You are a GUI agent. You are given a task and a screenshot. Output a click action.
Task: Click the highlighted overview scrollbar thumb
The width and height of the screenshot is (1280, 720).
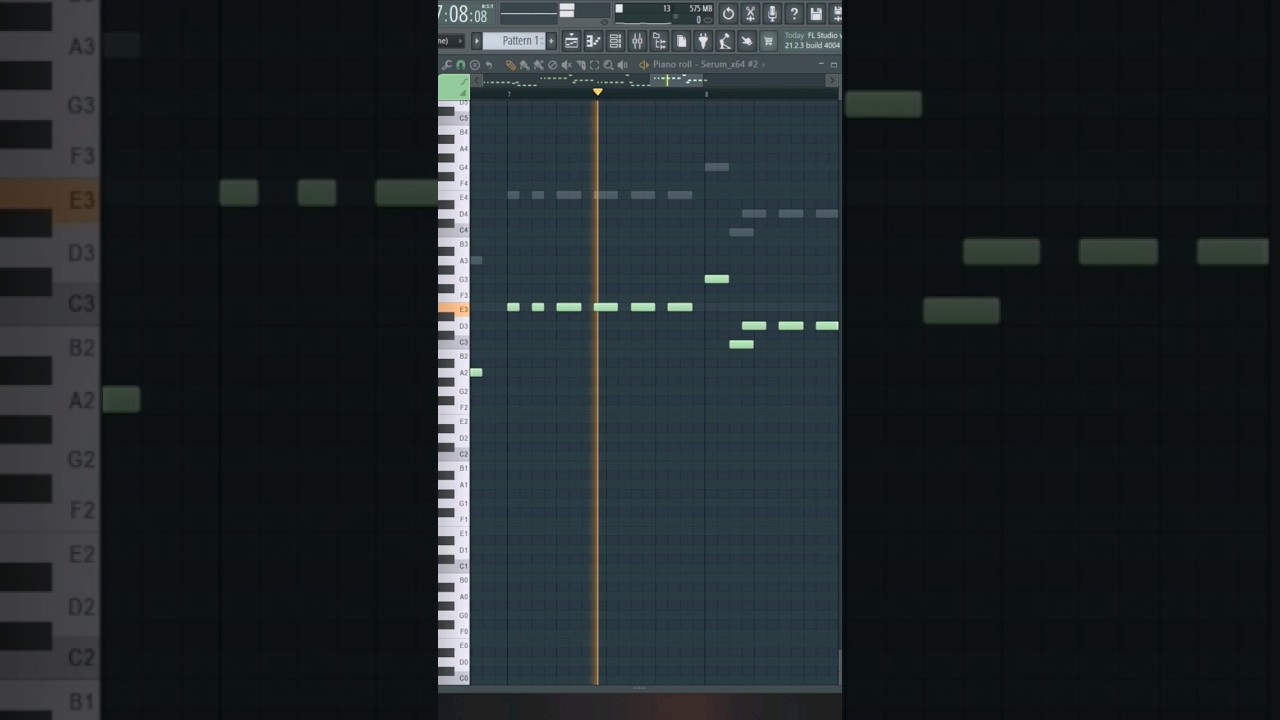[676, 81]
